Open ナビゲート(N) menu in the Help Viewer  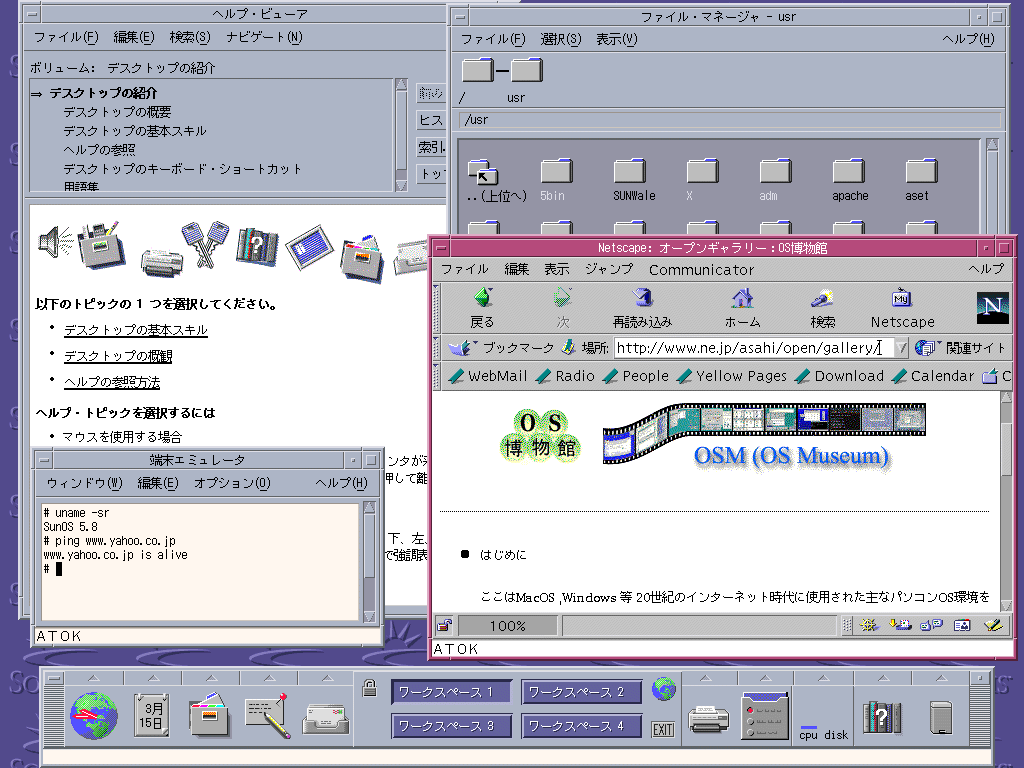coord(264,37)
